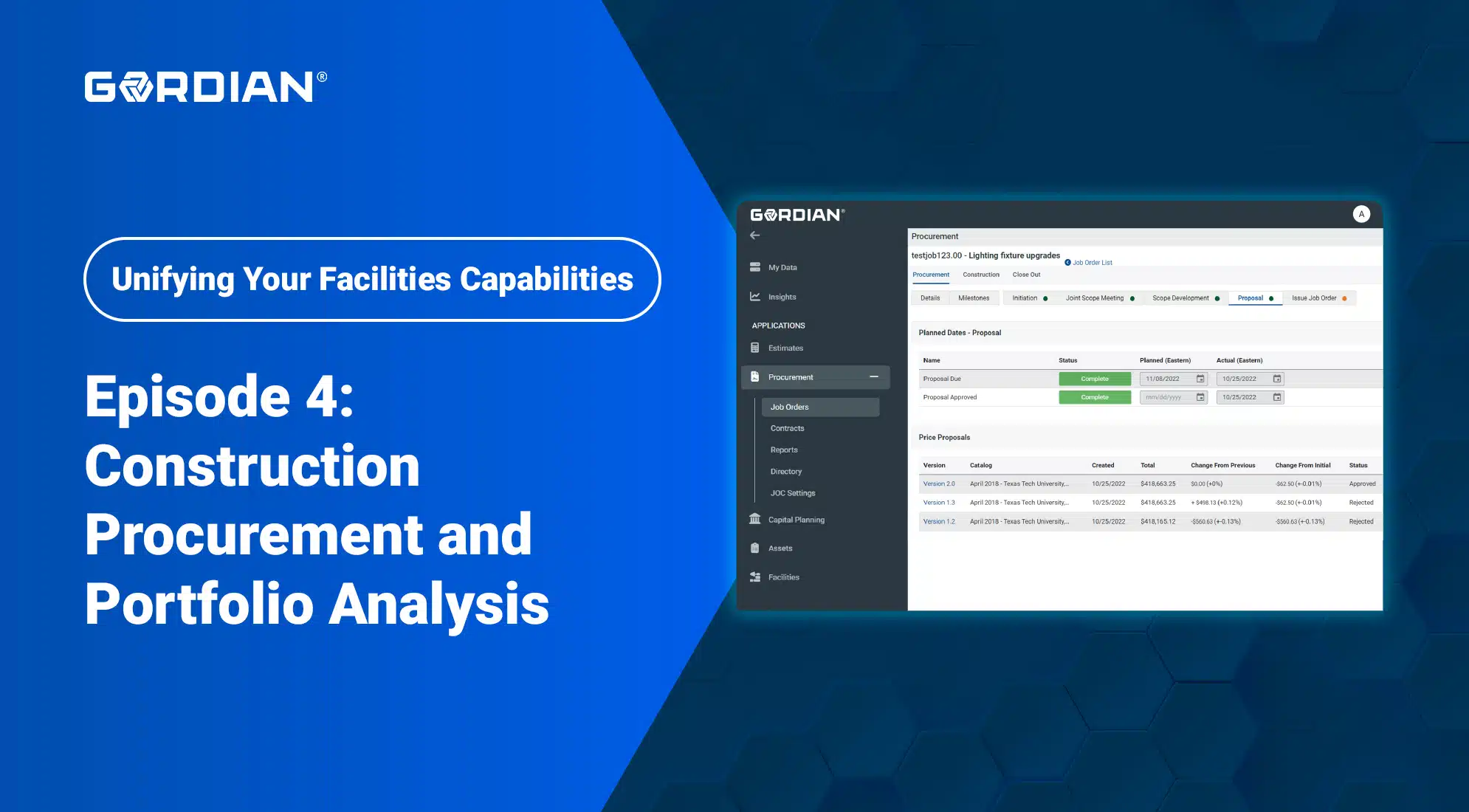Select the Proposal step tab
The height and width of the screenshot is (812, 1469).
coord(1255,298)
